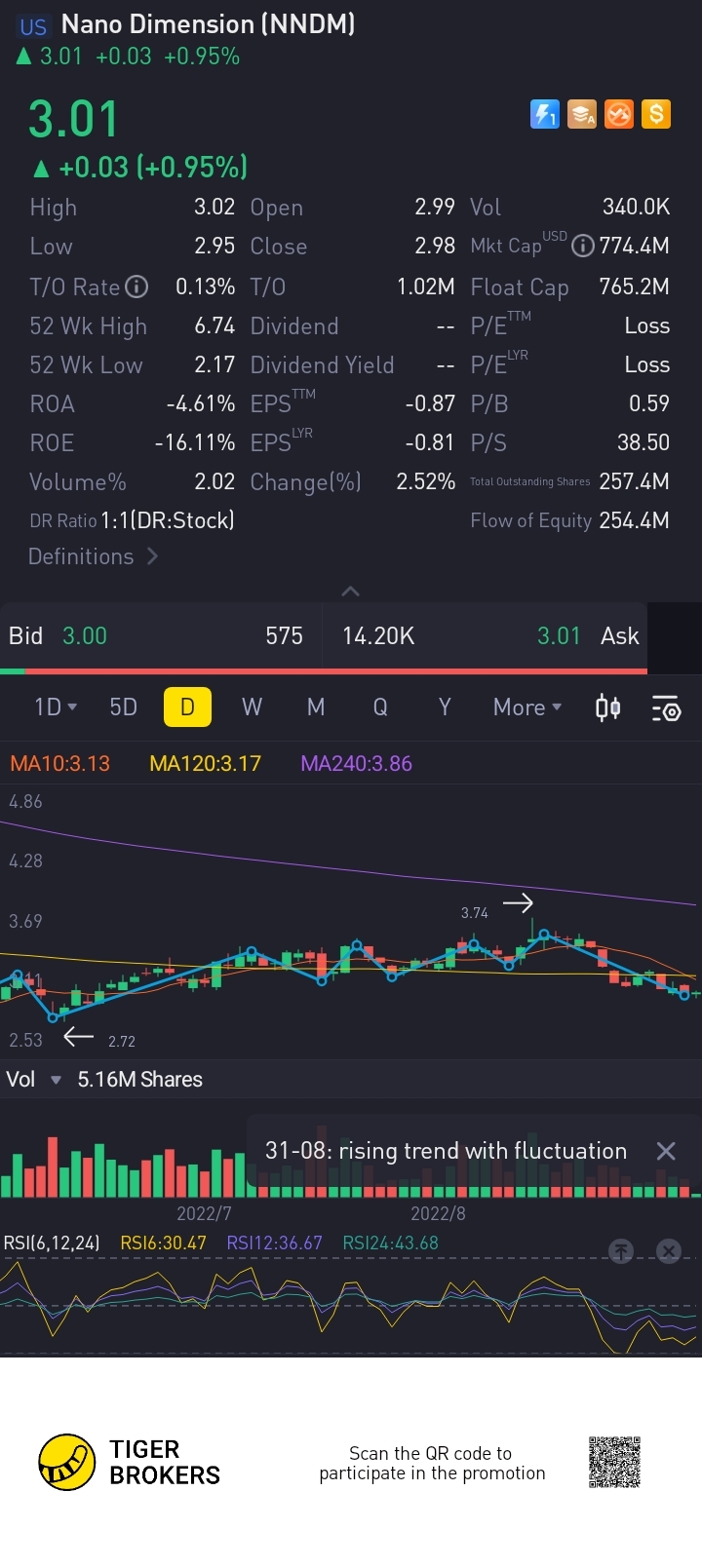Expand the 1D timeframe dropdown
Image resolution: width=702 pixels, height=1568 pixels.
click(56, 708)
